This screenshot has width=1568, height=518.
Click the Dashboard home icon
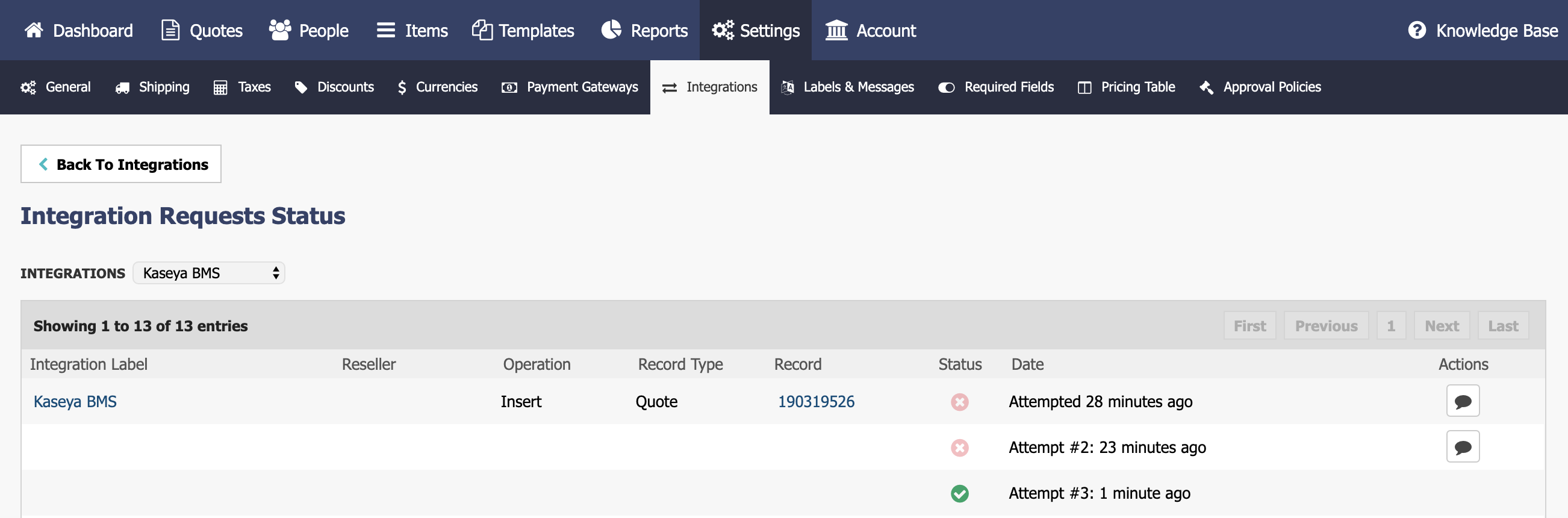(34, 30)
